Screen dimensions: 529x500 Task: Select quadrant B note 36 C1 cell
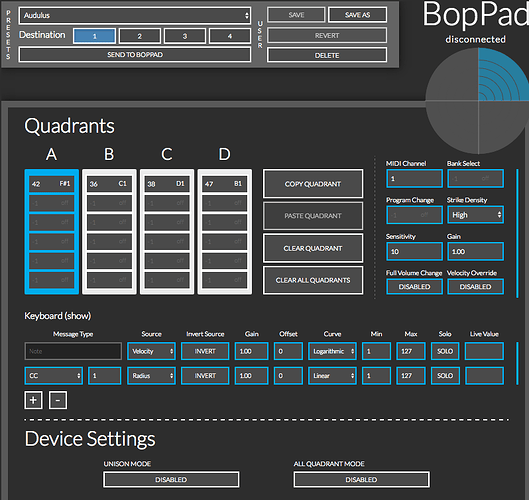[x=109, y=184]
